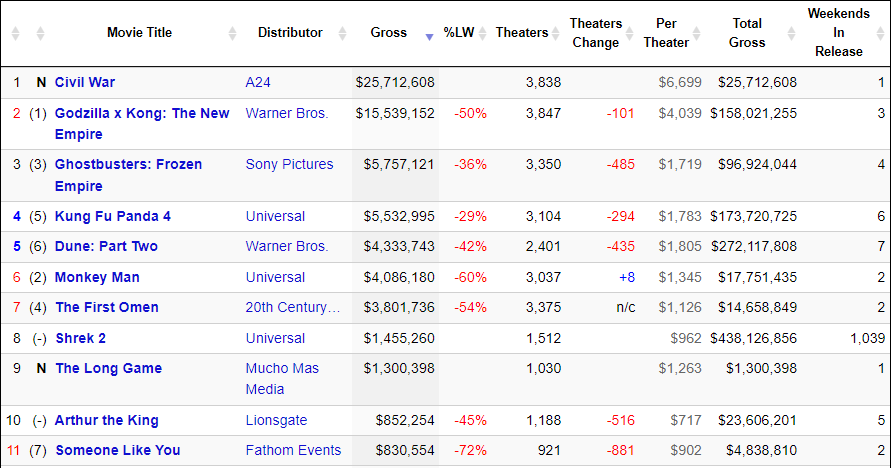Open The Long Game link

(x=109, y=368)
